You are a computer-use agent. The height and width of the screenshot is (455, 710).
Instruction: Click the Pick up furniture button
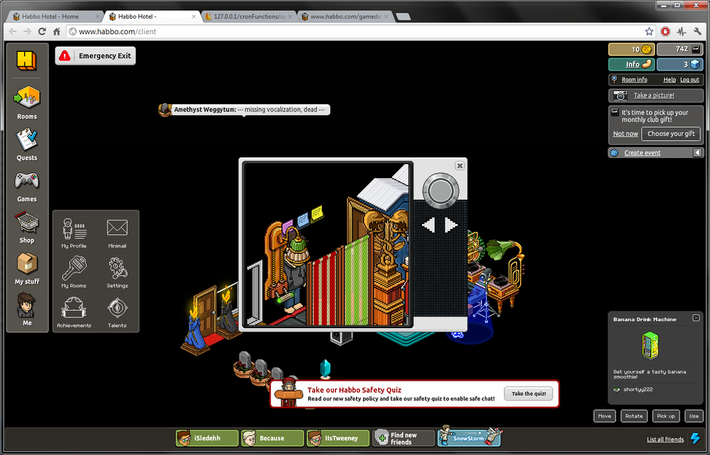point(666,416)
